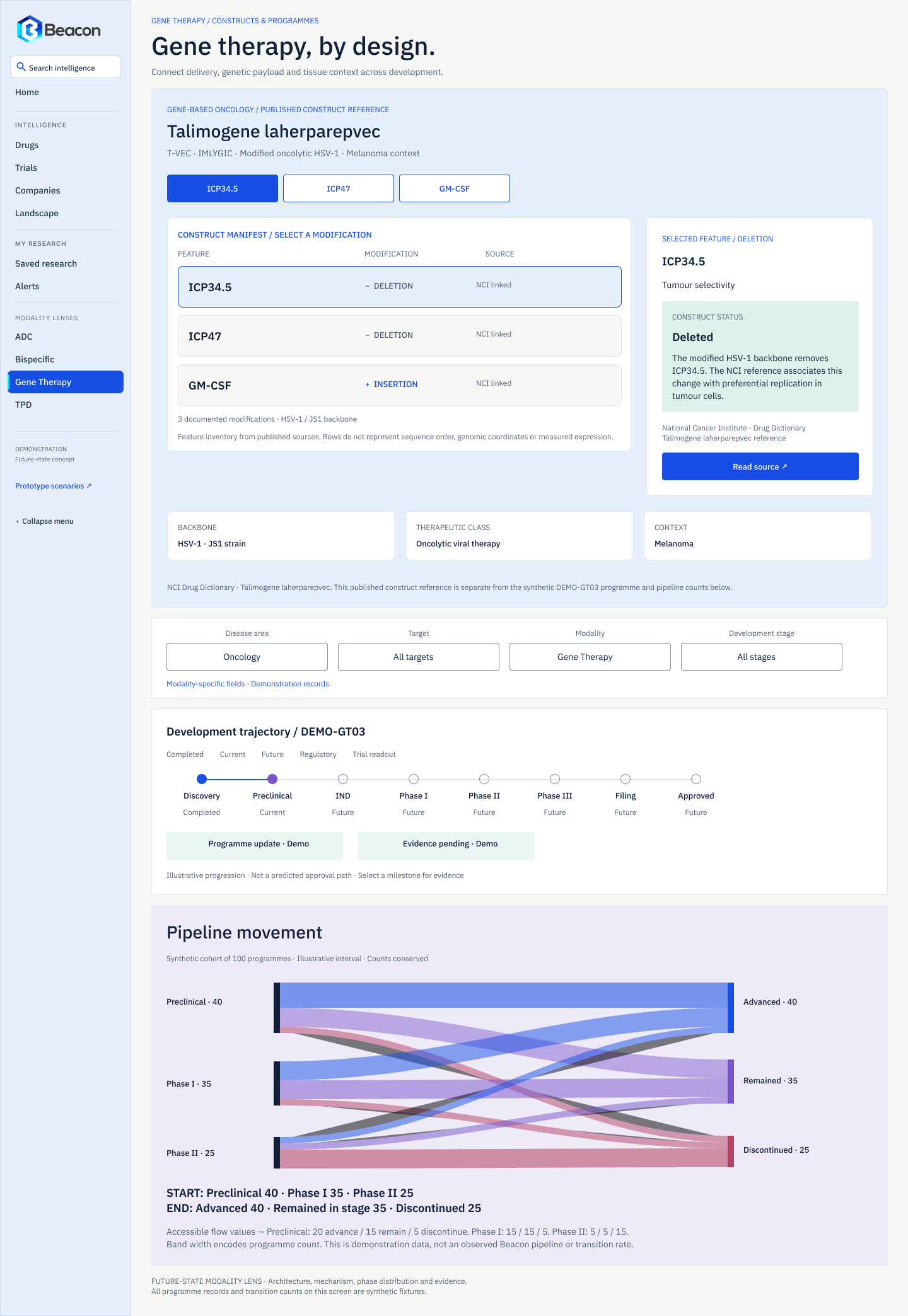Switch to the Bispecific lens

35,359
